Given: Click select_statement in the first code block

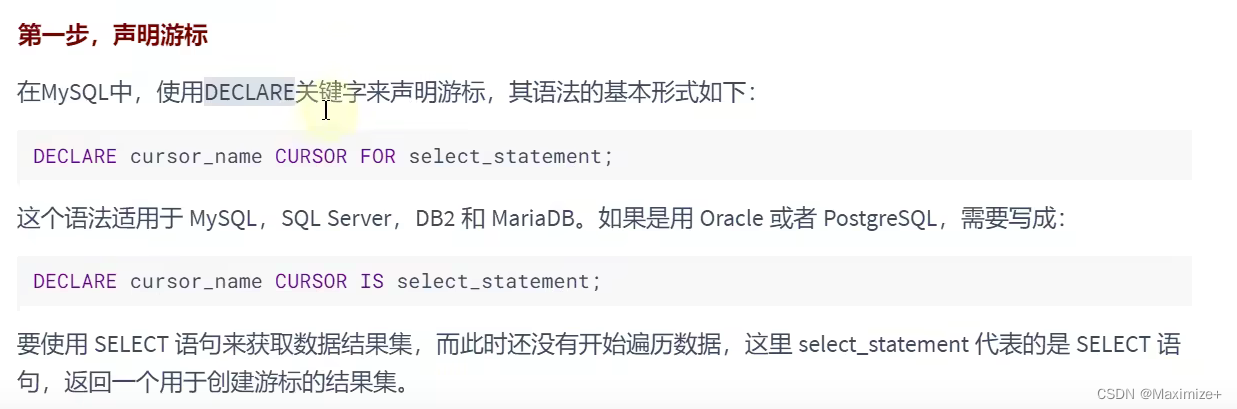Looking at the screenshot, I should [505, 157].
